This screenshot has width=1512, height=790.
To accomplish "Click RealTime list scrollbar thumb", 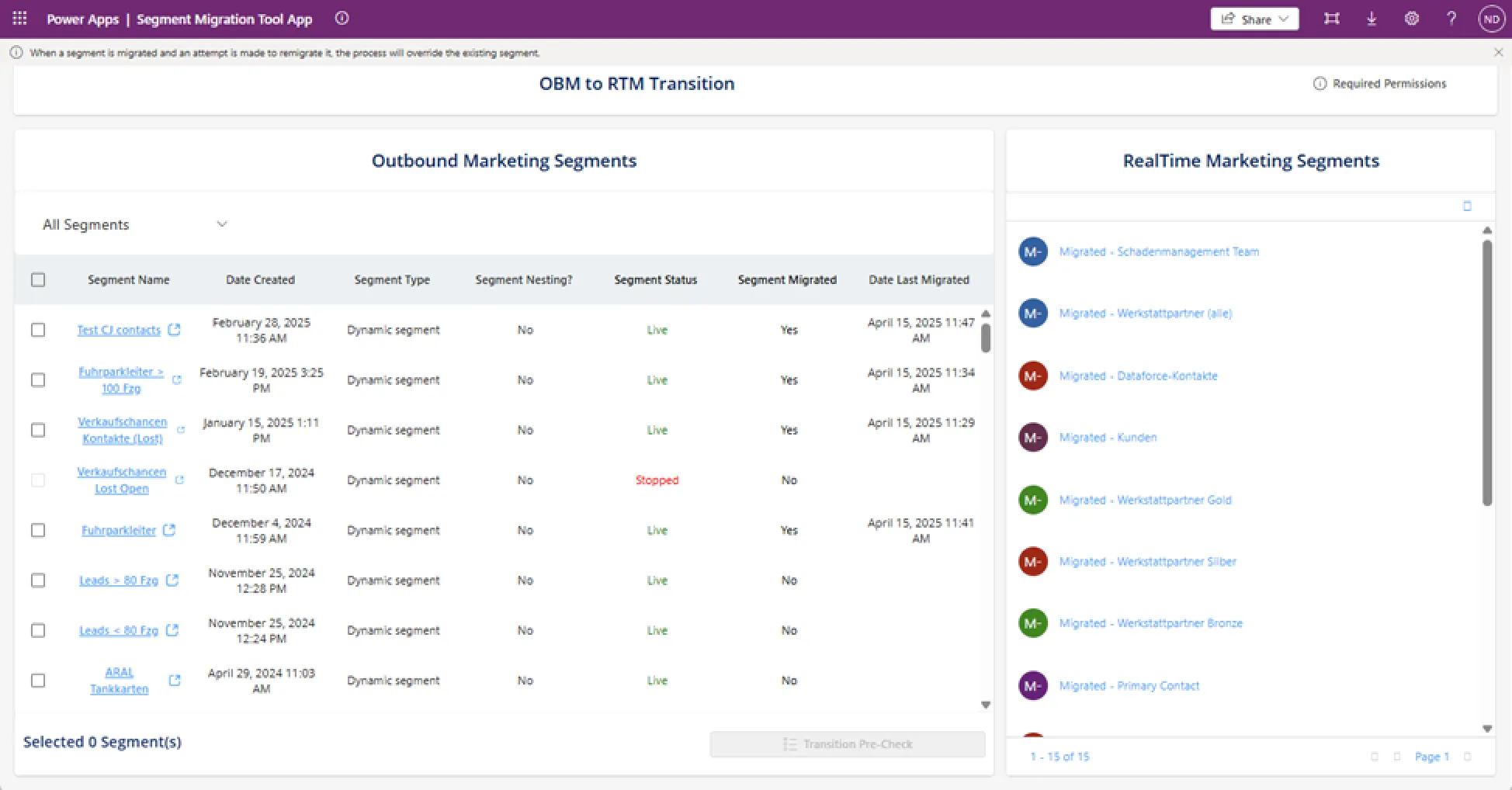I will (x=1487, y=372).
